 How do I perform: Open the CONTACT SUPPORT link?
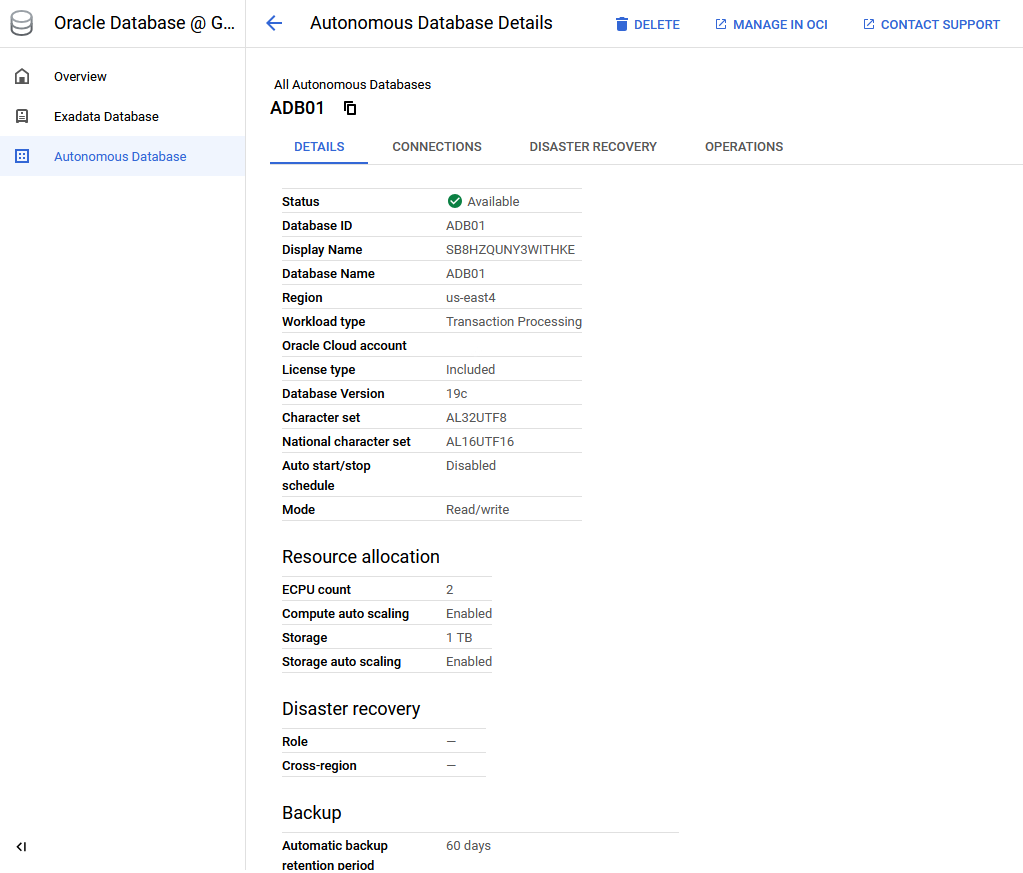coord(931,25)
